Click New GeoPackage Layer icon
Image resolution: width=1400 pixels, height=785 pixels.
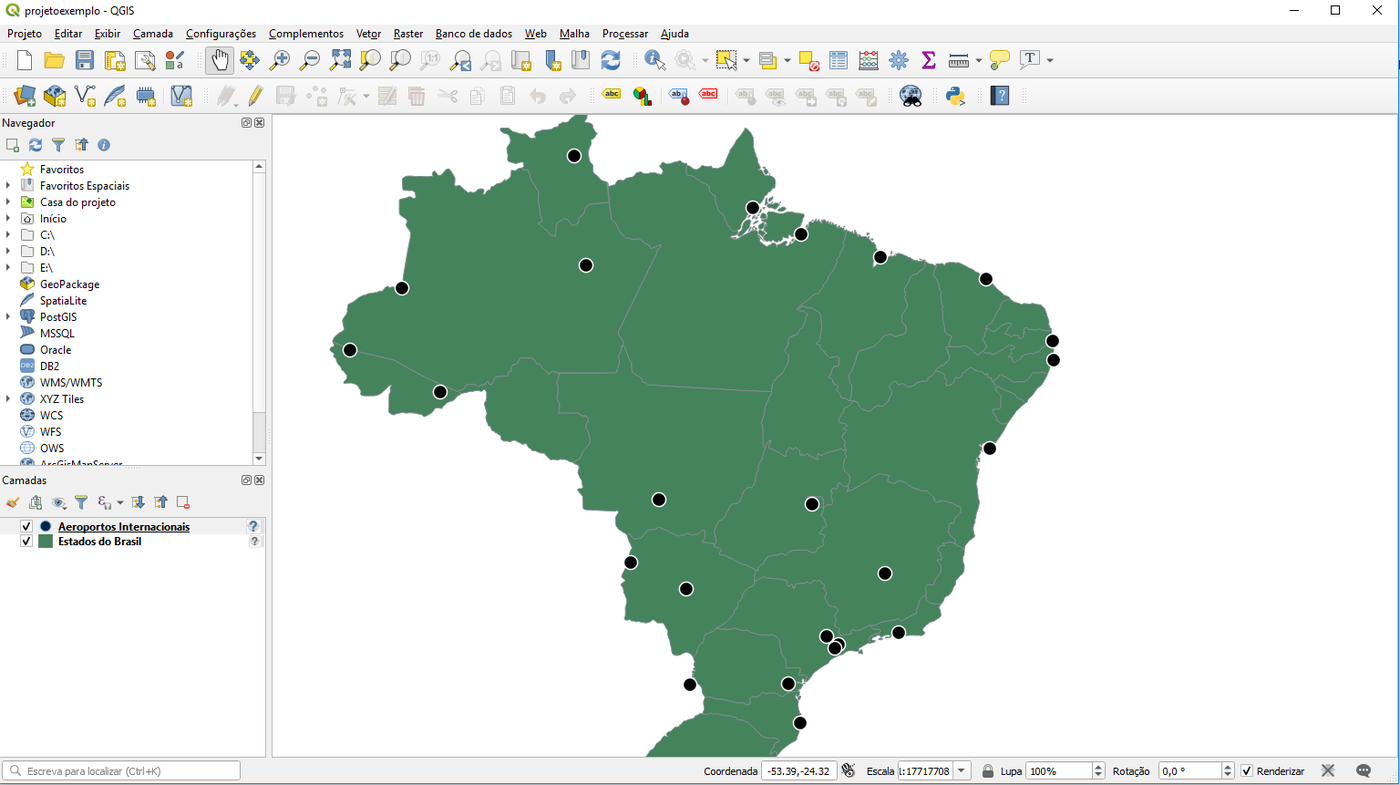[x=55, y=96]
